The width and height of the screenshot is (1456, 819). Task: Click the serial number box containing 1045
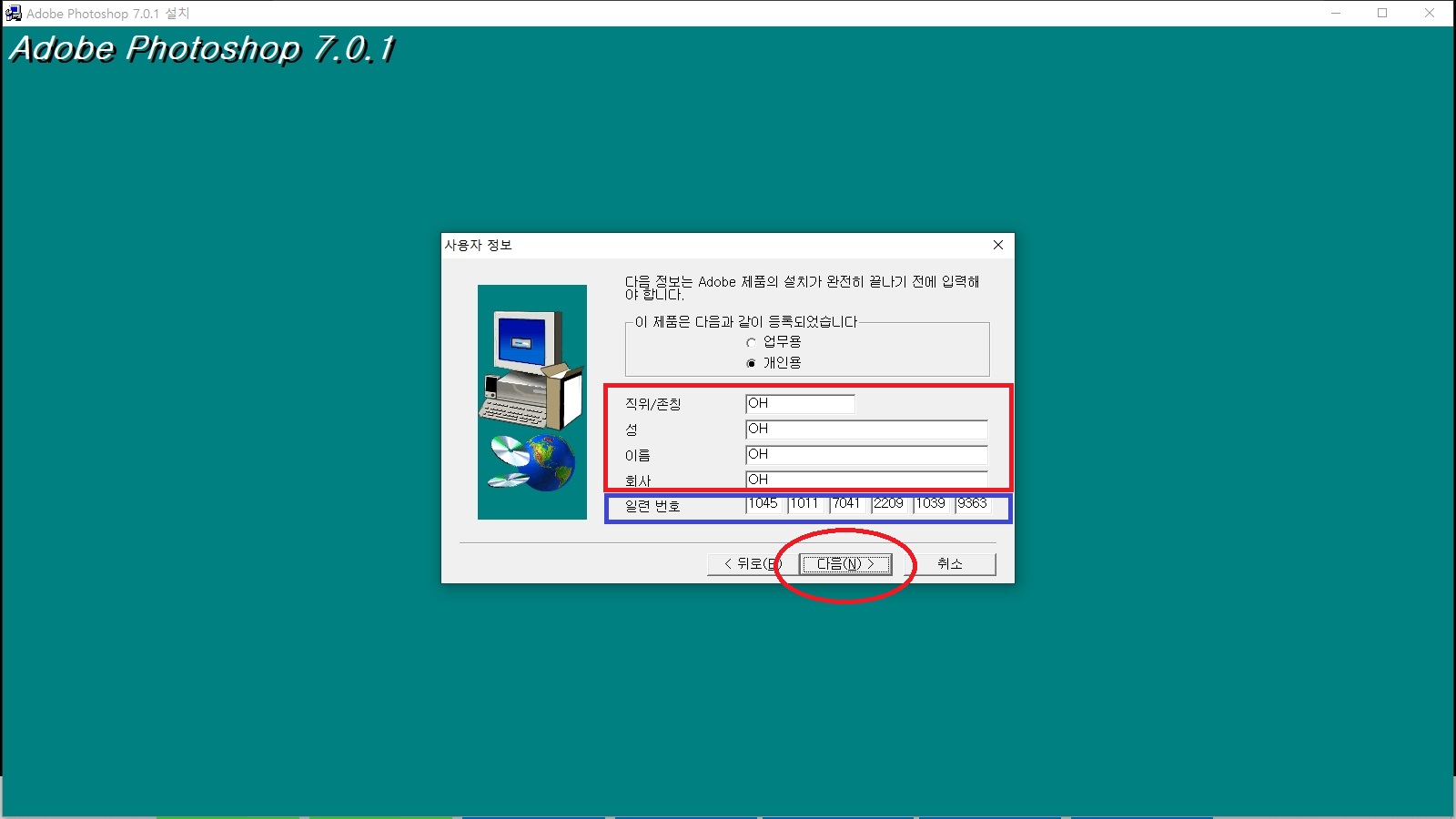[x=764, y=504]
